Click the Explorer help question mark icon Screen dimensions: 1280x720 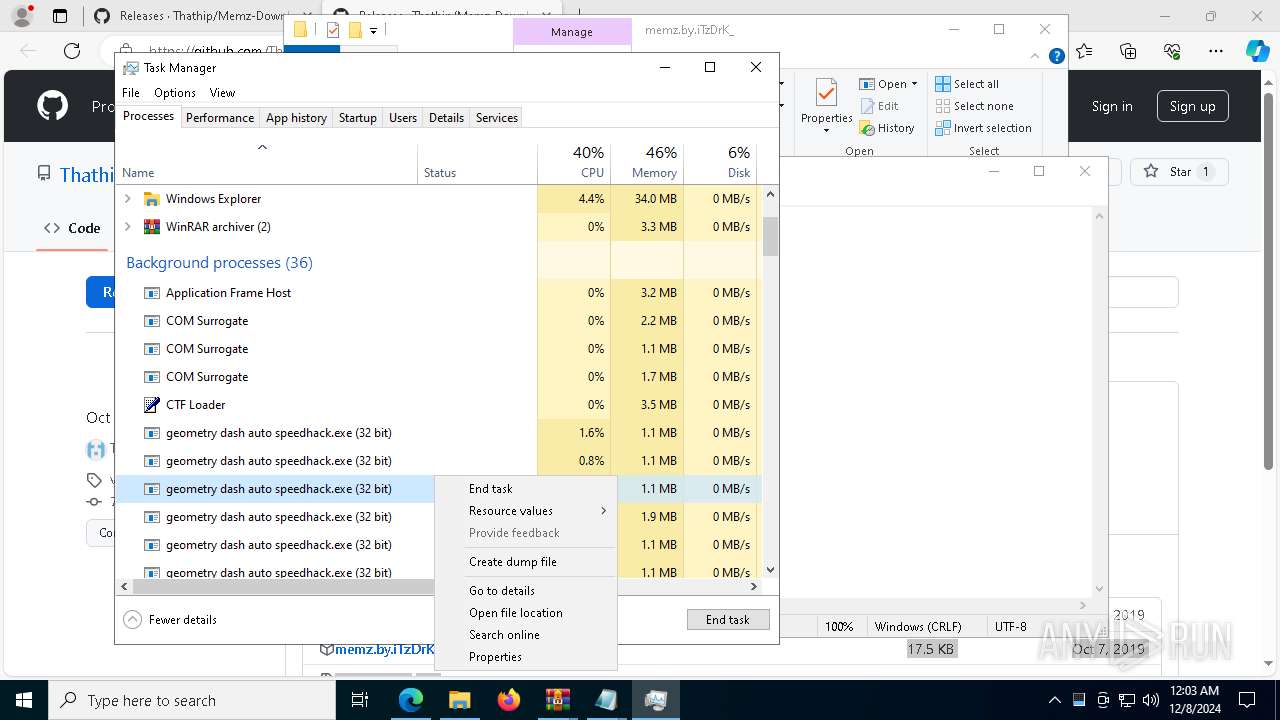(x=1056, y=56)
